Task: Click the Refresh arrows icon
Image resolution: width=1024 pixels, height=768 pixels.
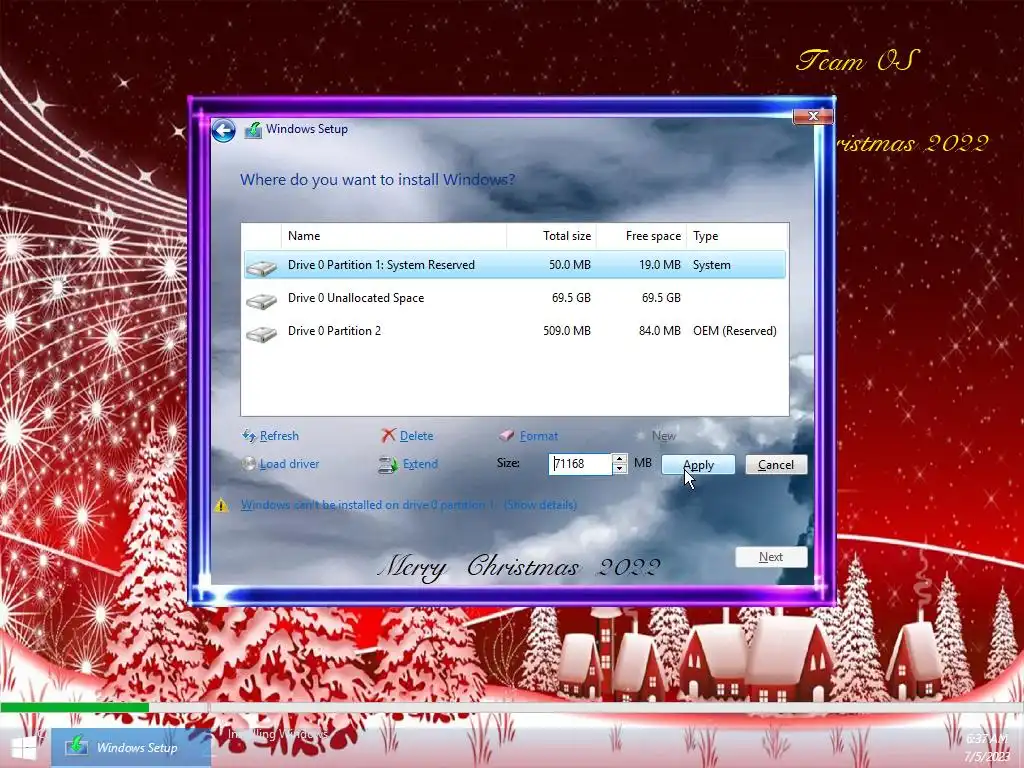Action: point(249,436)
